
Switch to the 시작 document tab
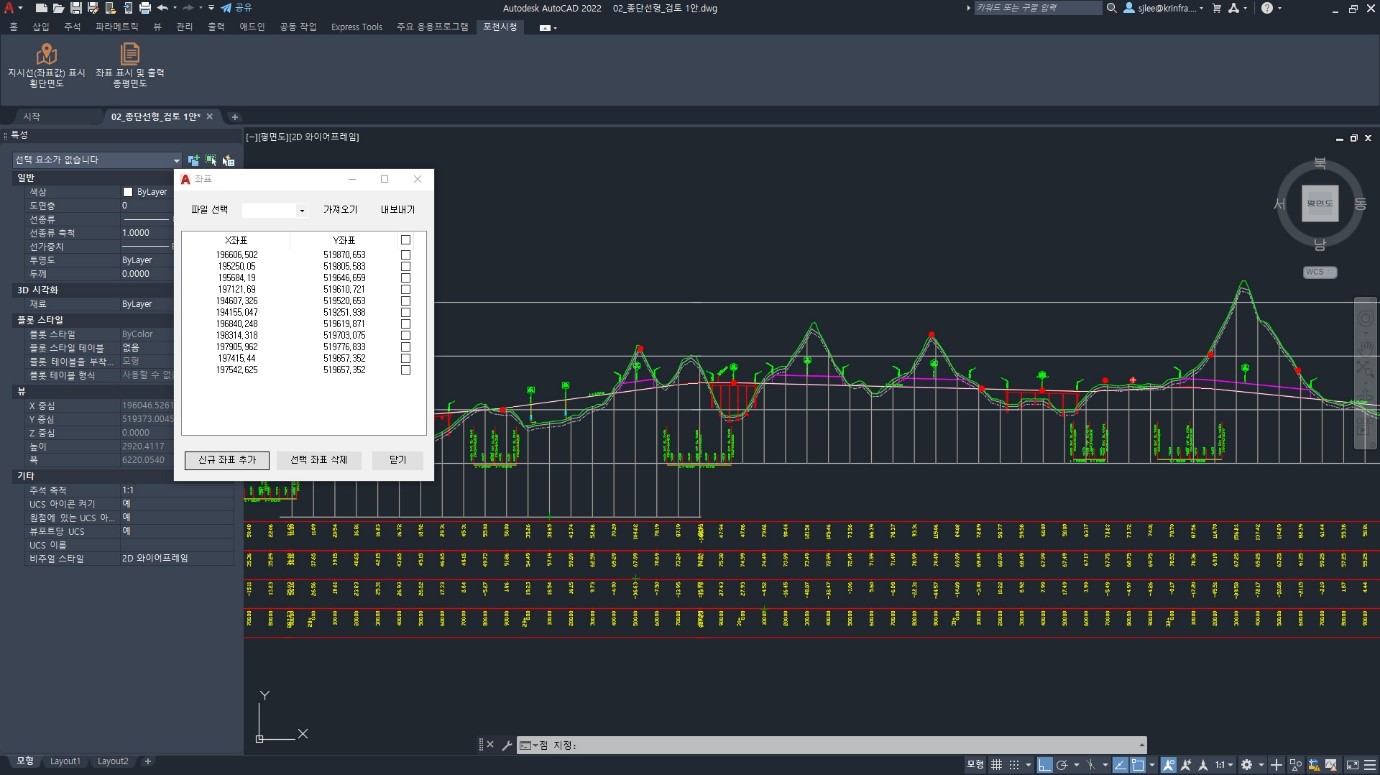click(x=32, y=117)
